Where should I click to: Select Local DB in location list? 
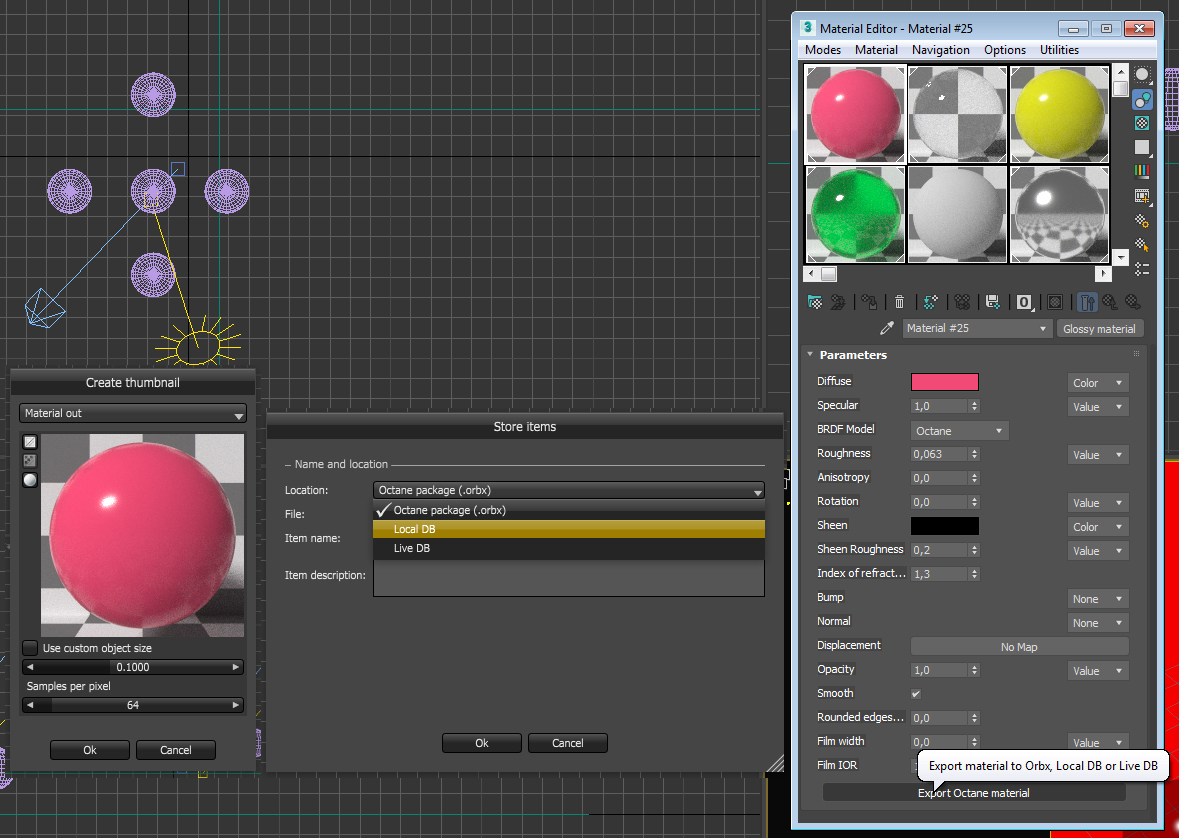coord(568,529)
